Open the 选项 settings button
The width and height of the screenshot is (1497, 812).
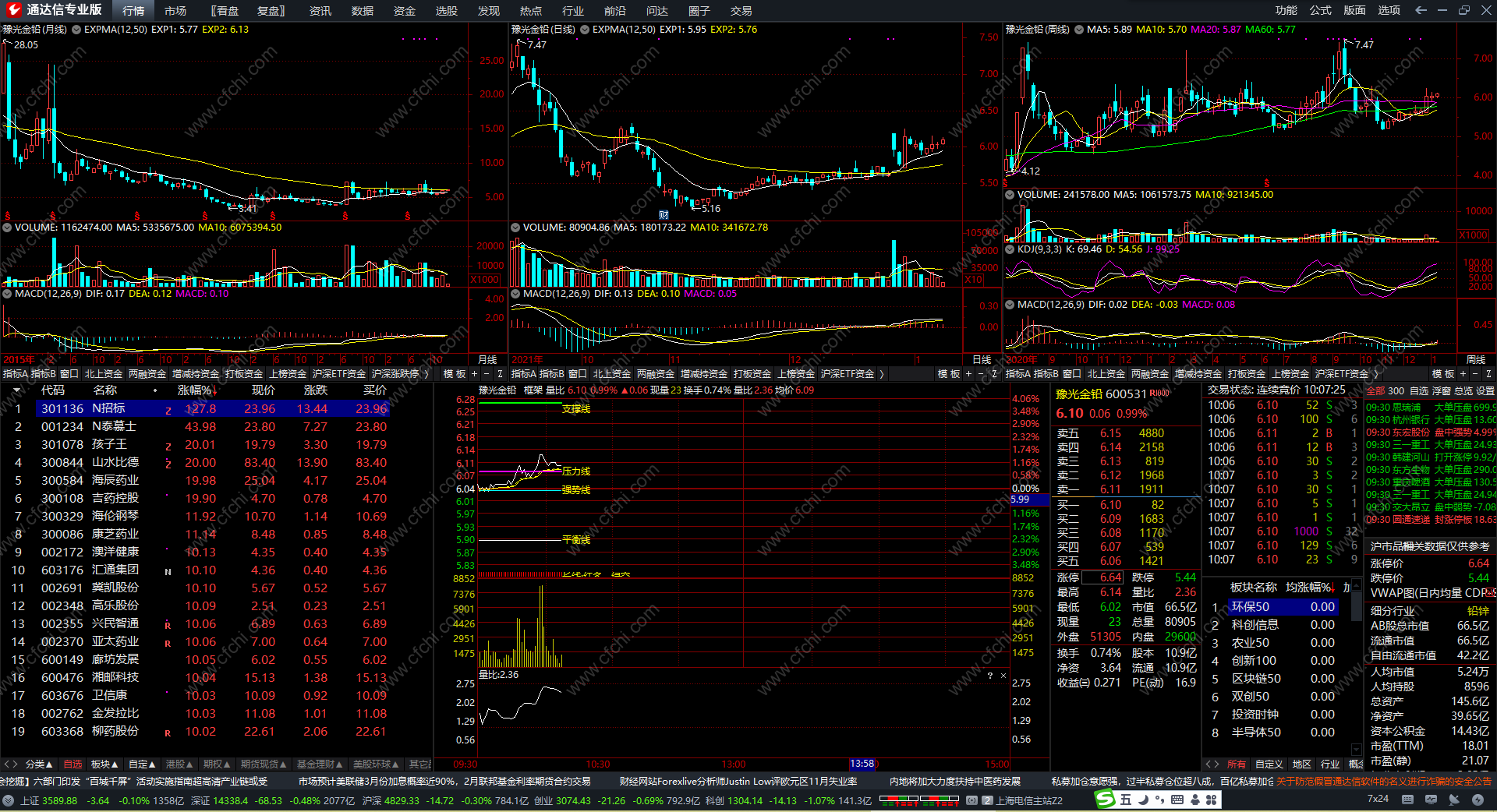[1389, 10]
